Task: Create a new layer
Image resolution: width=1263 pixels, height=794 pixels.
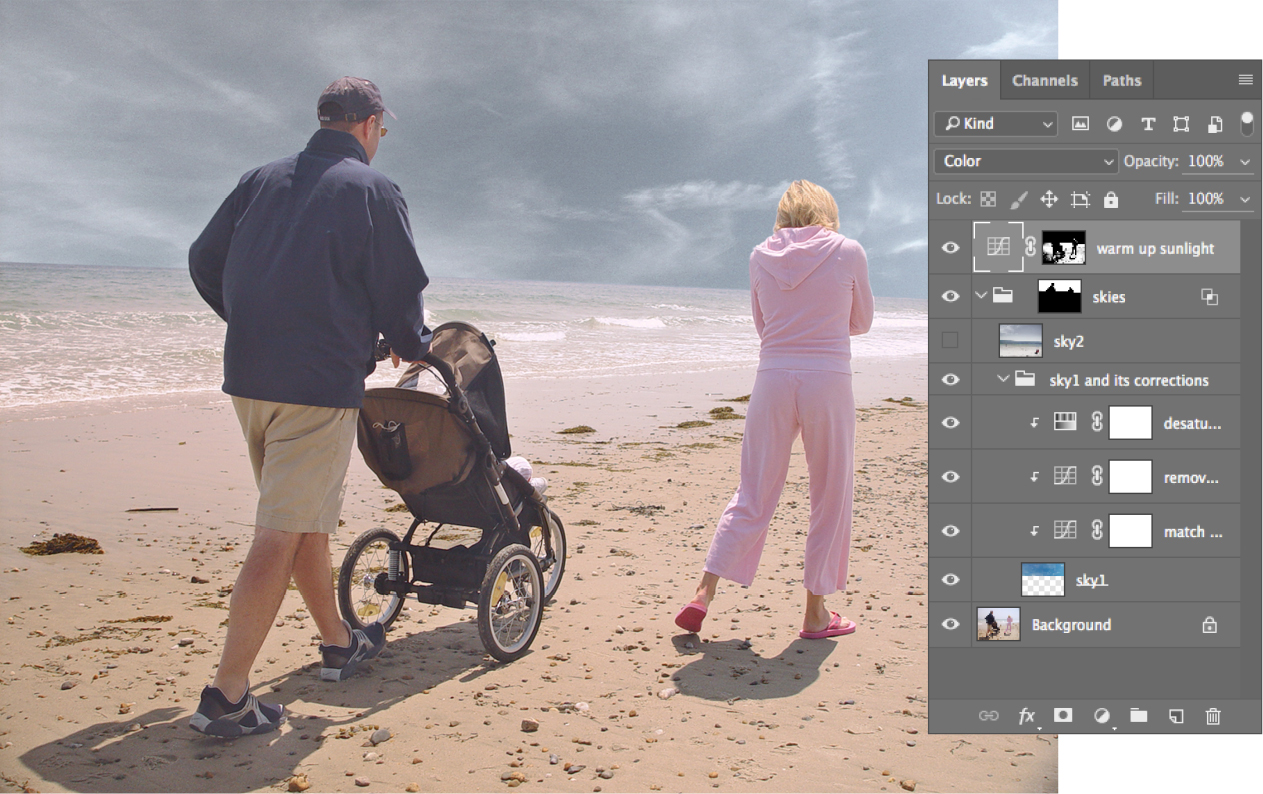Action: (1176, 716)
